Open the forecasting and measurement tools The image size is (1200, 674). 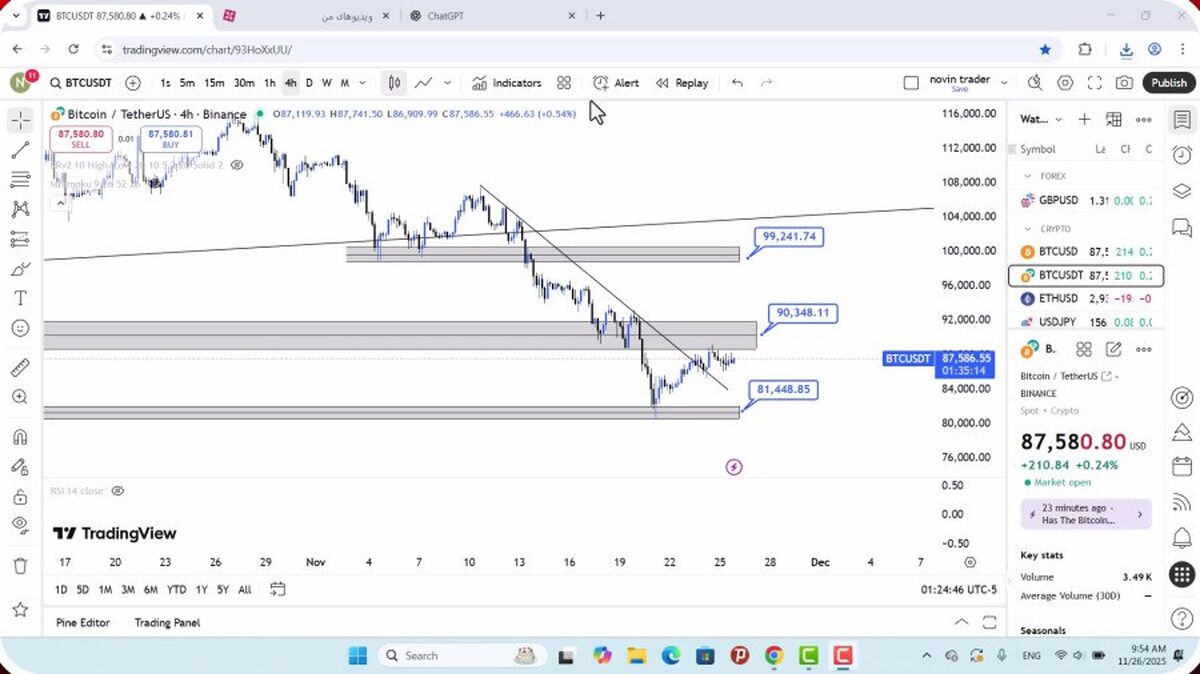pos(20,239)
